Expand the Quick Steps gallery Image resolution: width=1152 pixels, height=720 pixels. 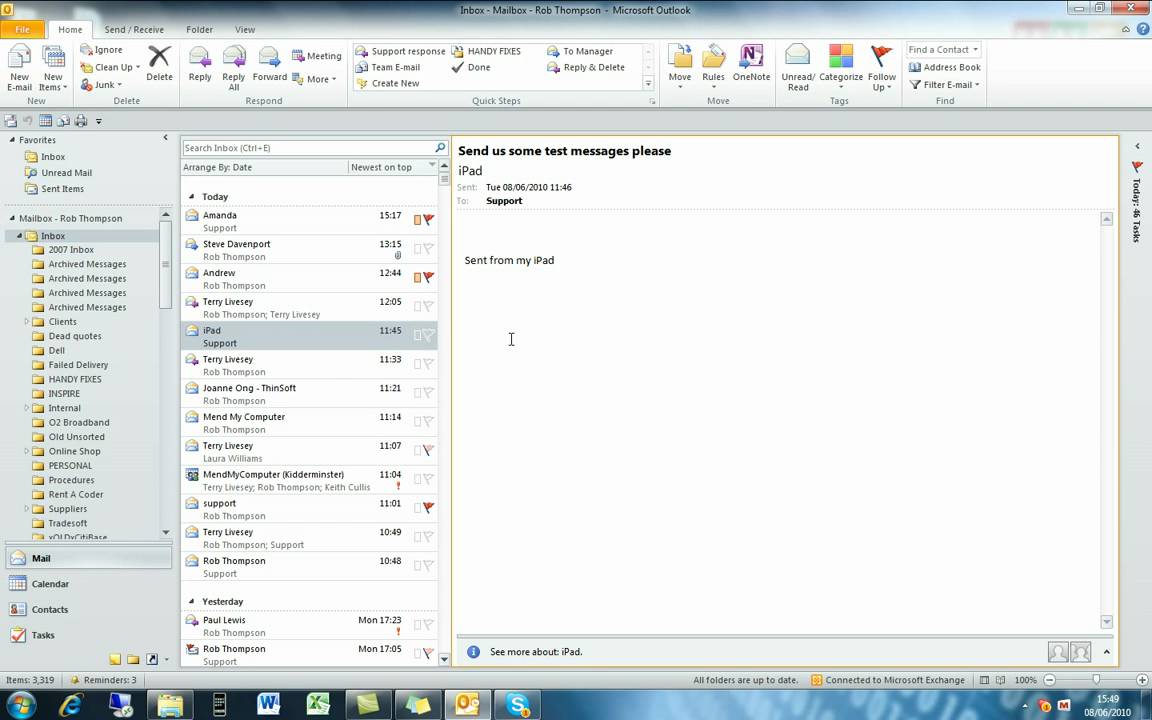pos(649,84)
